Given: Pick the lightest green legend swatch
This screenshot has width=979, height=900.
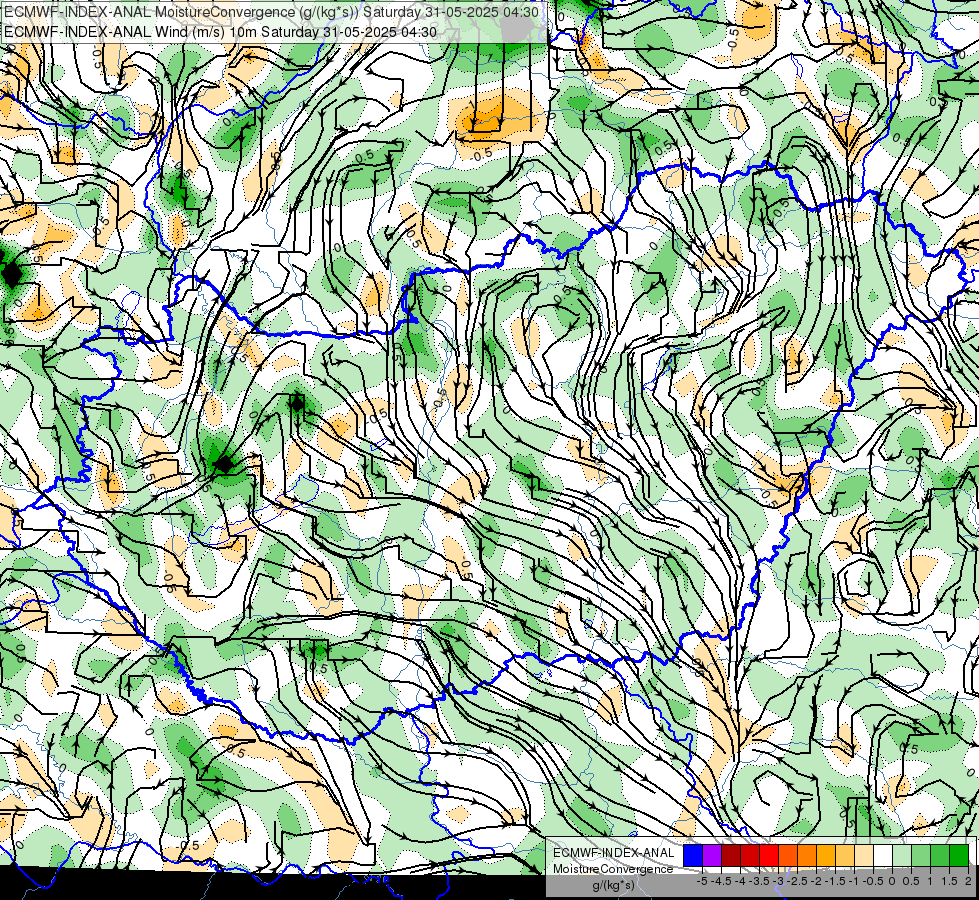Looking at the screenshot, I should (x=902, y=855).
